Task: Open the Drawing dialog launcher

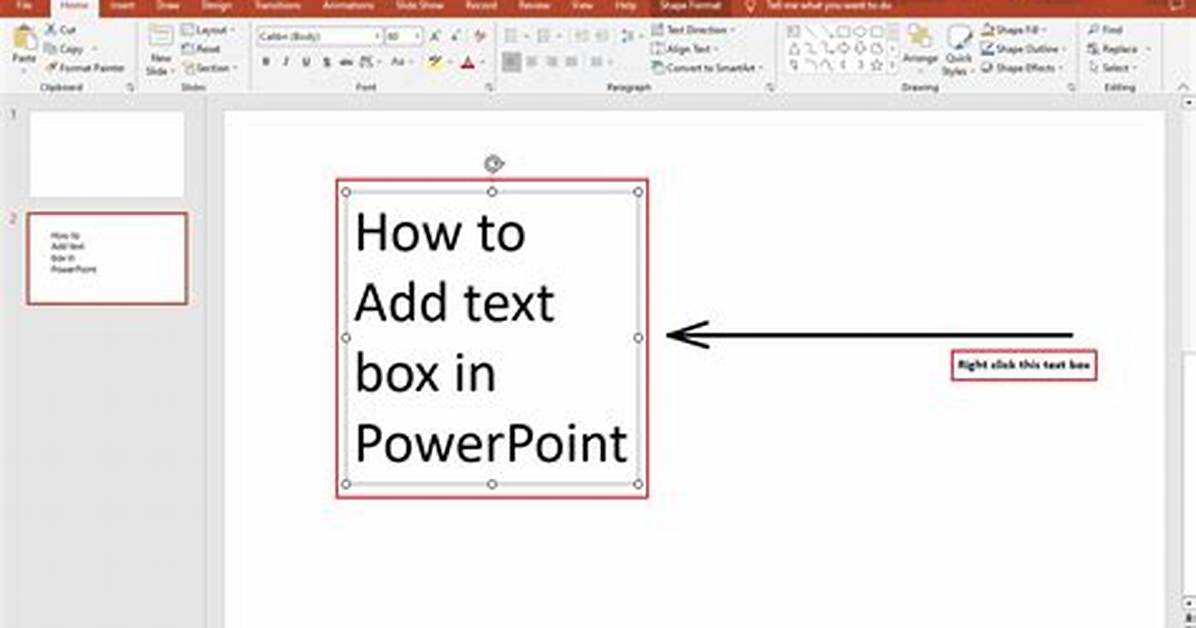Action: (1071, 88)
